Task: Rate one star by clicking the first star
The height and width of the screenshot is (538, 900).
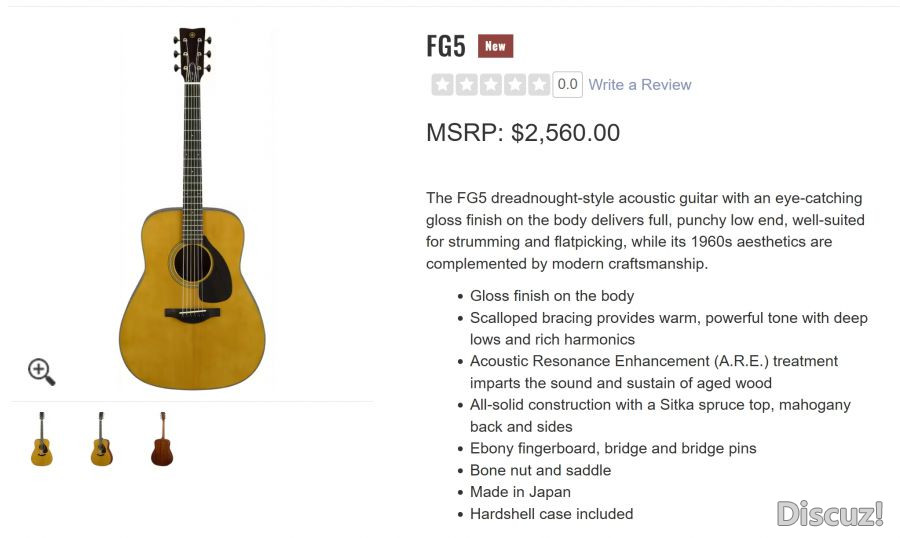Action: (442, 85)
